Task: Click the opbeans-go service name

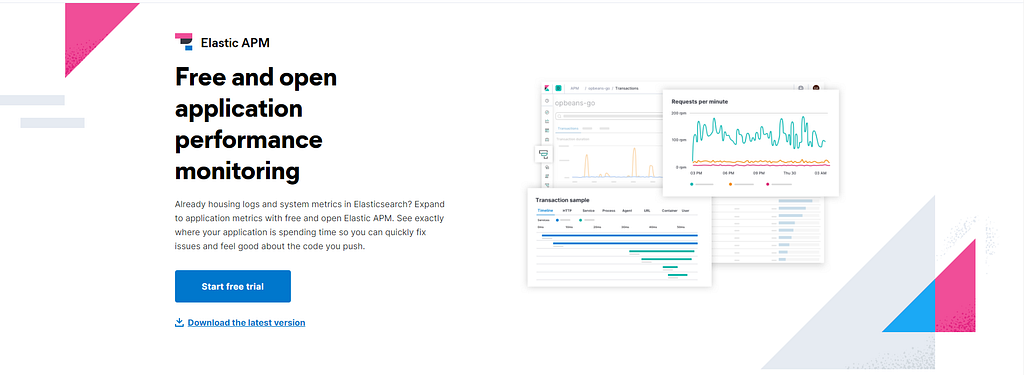Action: [x=575, y=103]
